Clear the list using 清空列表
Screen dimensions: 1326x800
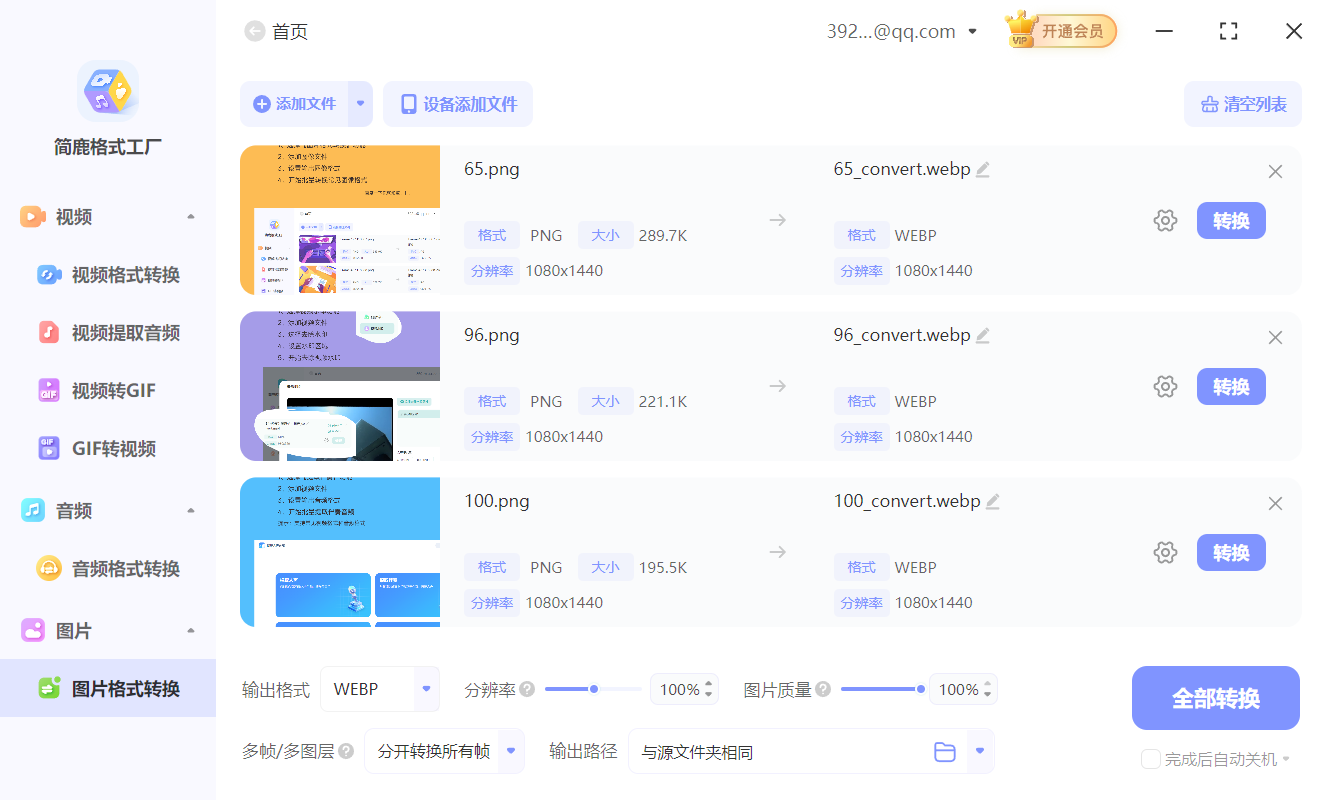tap(1243, 104)
